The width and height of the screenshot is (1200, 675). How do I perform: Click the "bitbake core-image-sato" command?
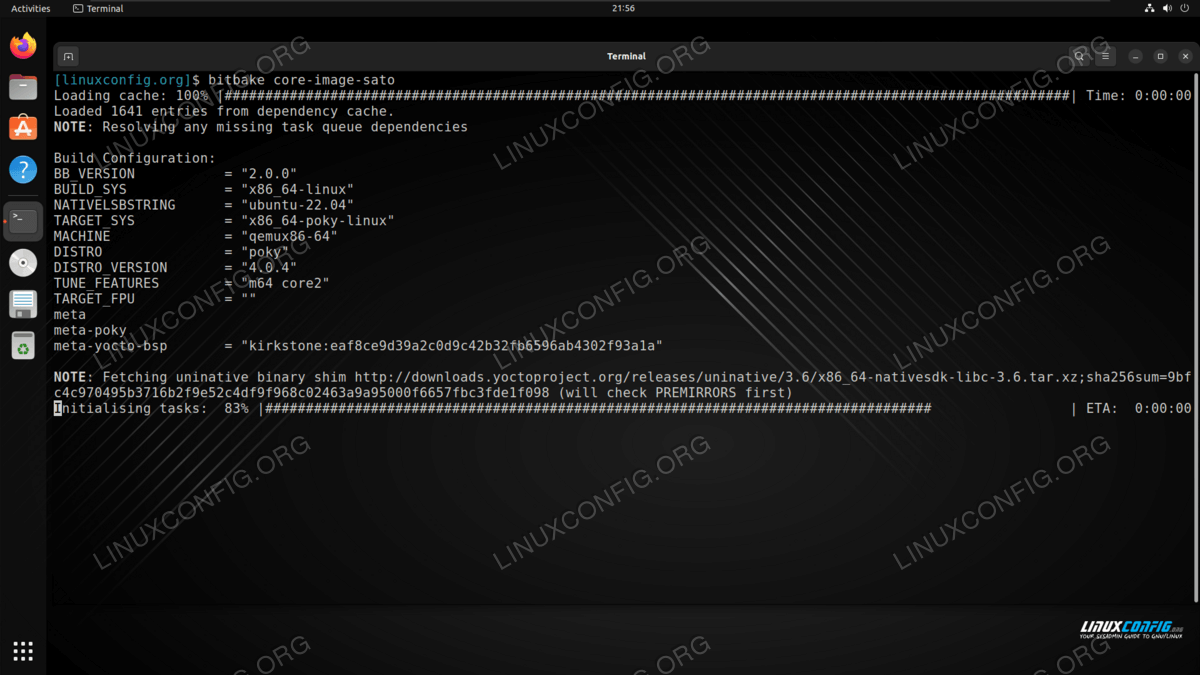pyautogui.click(x=302, y=80)
